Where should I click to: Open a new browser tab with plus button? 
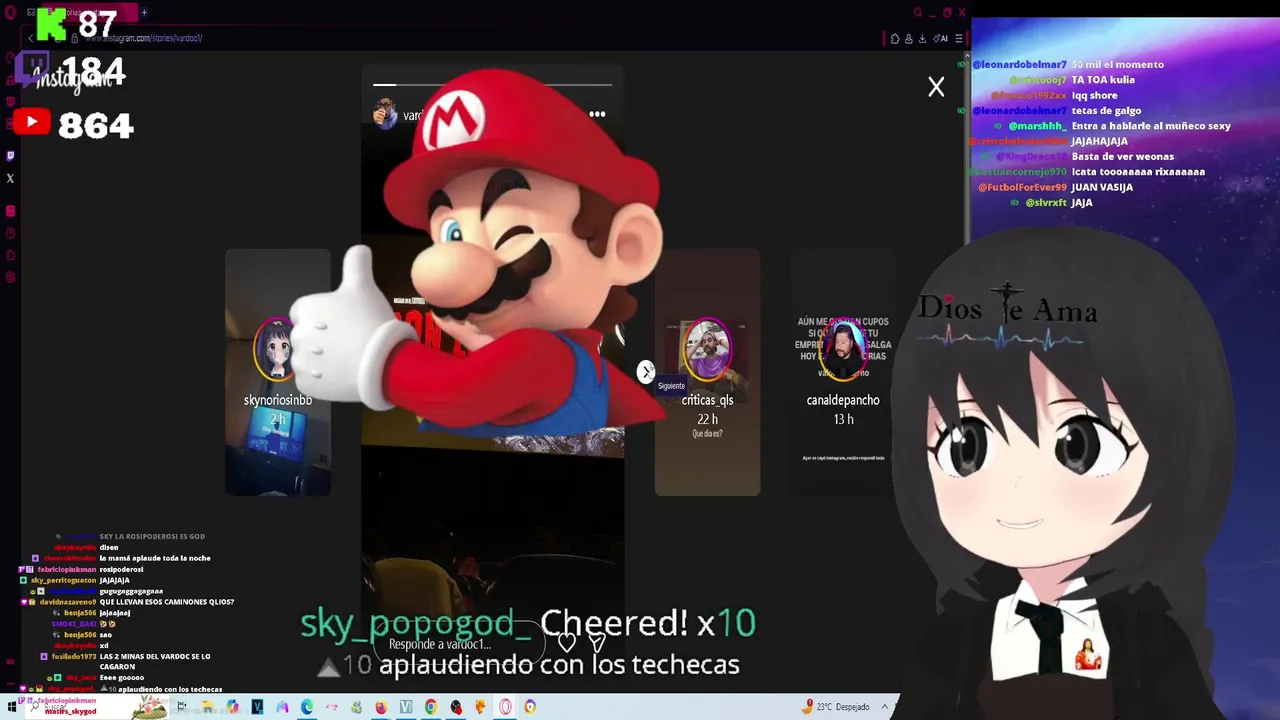coord(144,13)
